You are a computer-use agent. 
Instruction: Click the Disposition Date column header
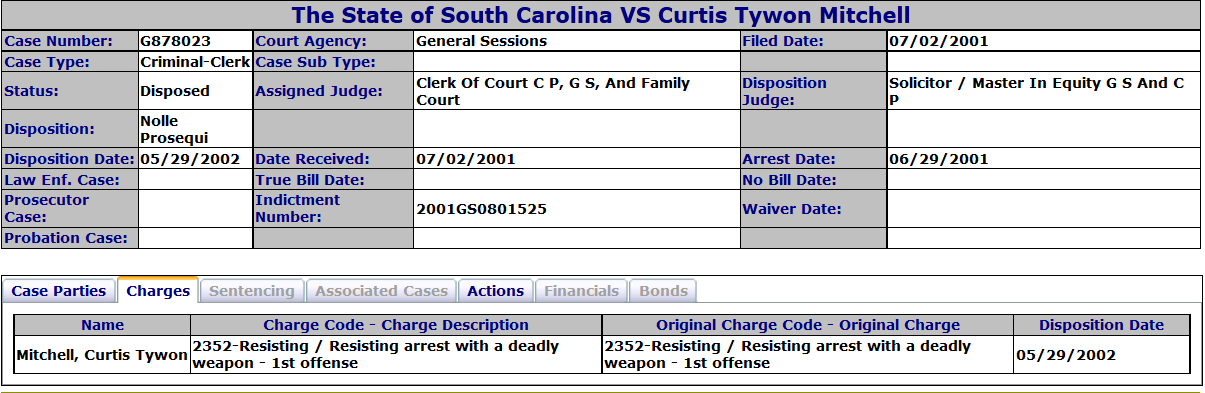[x=1101, y=325]
